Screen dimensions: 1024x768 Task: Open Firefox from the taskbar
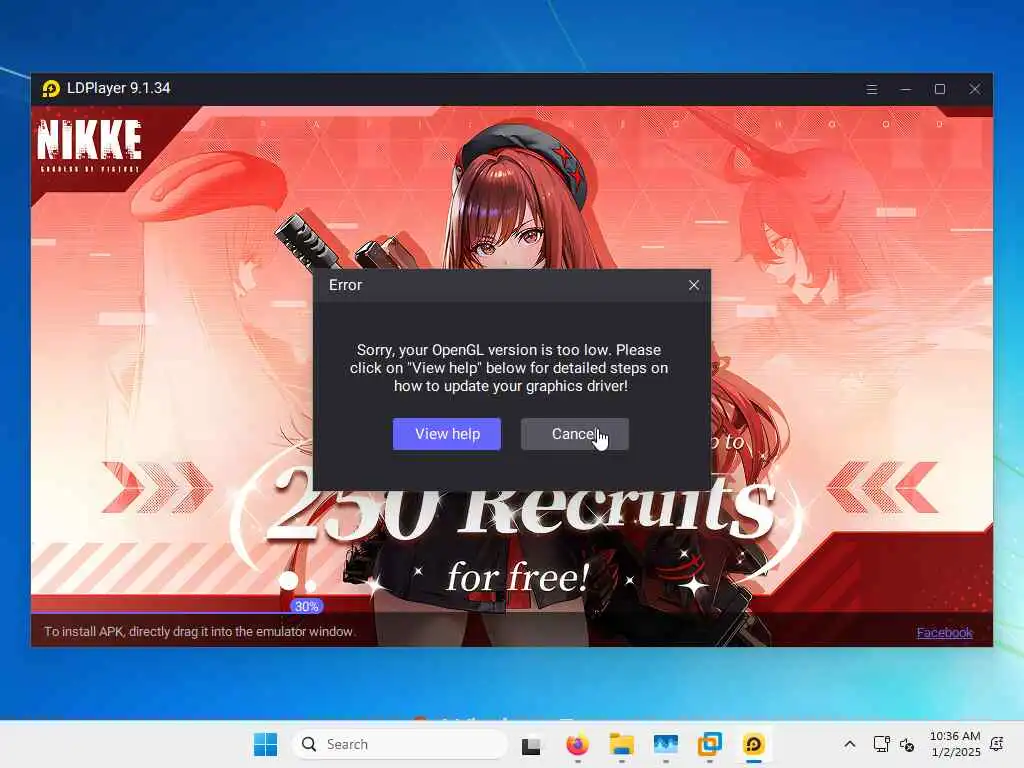[x=577, y=744]
